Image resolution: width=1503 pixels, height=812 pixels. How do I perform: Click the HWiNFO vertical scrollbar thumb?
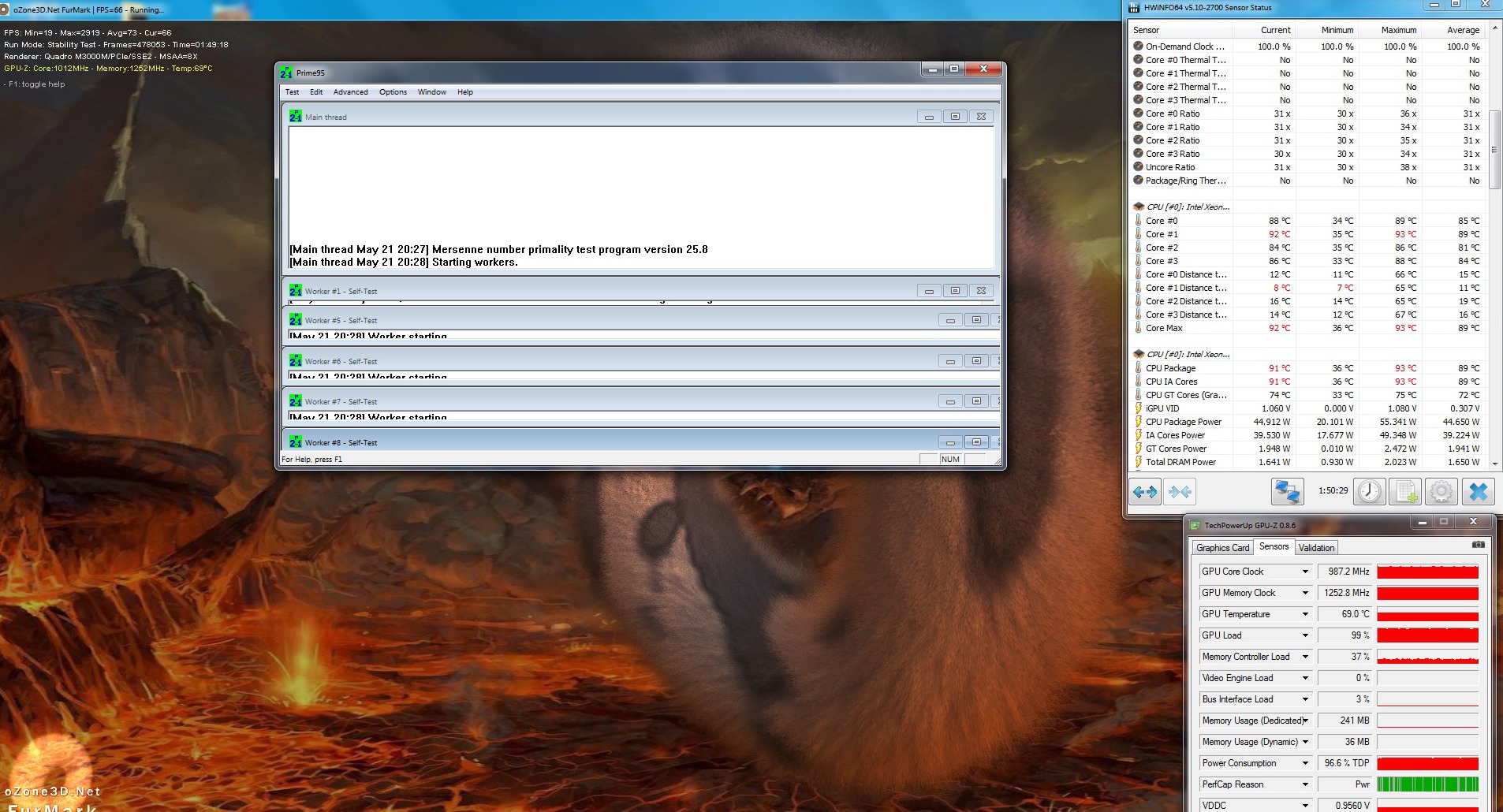1494,150
